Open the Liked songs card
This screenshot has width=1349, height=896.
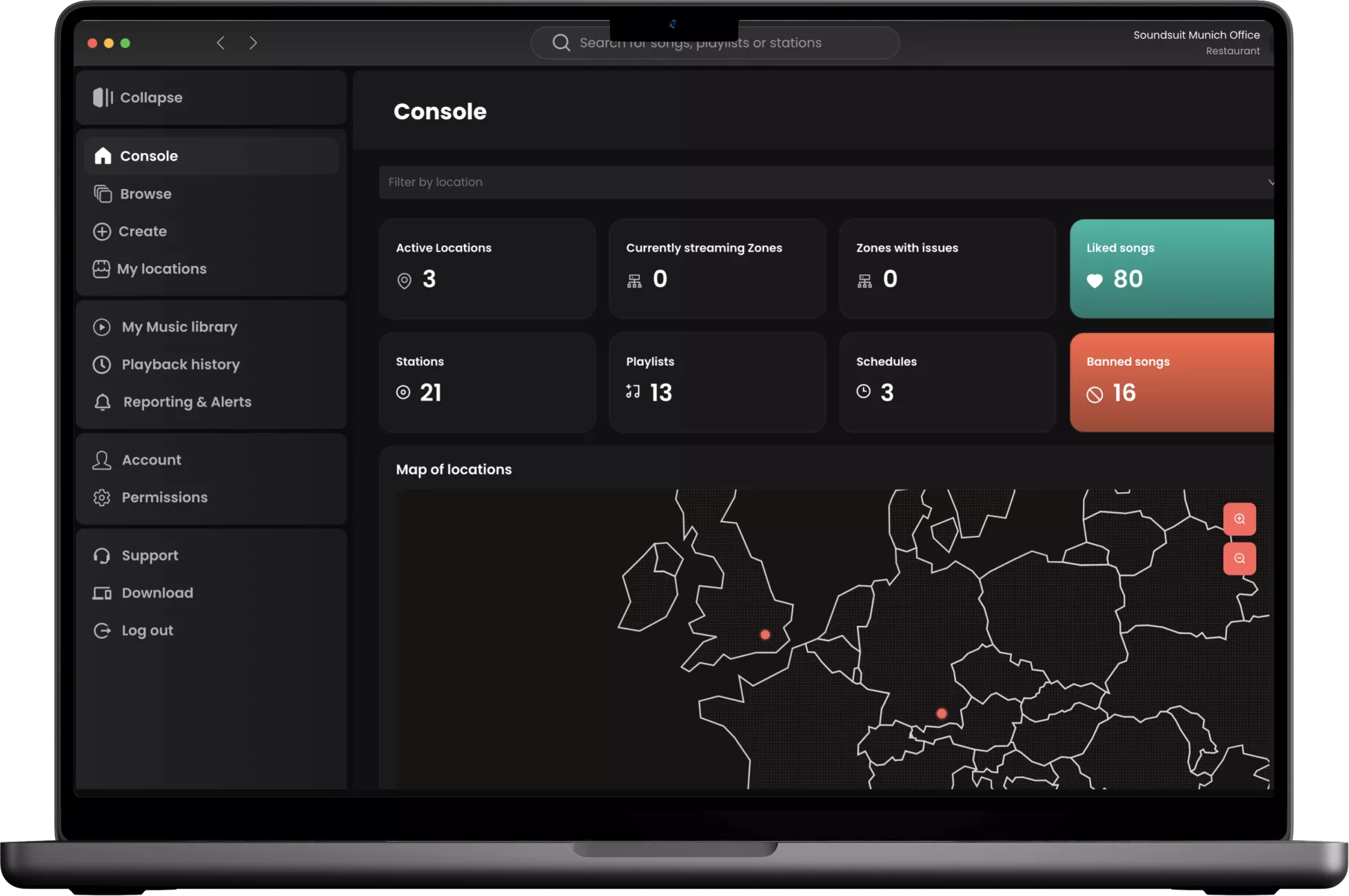click(x=1171, y=269)
